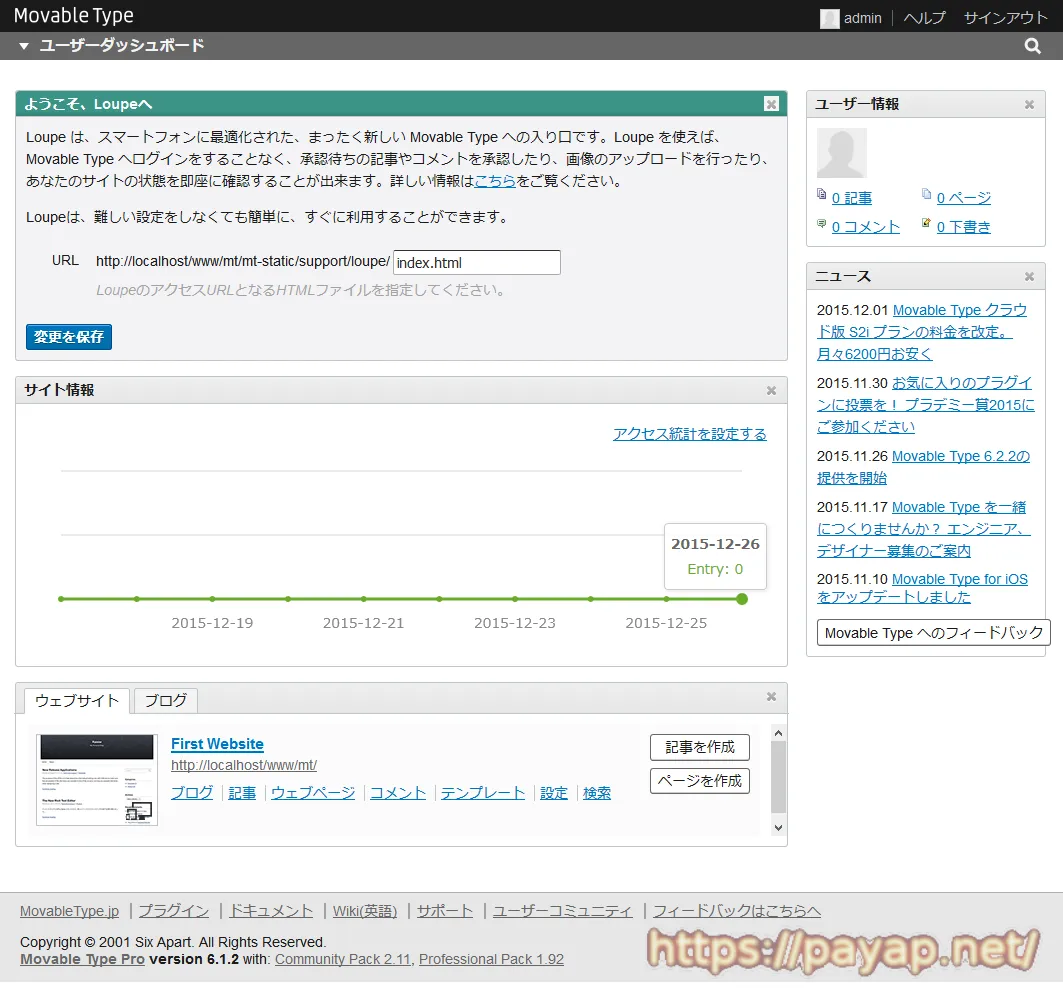Image resolution: width=1063 pixels, height=999 pixels.
Task: Click the 0 コメント comment icon
Action: (822, 223)
